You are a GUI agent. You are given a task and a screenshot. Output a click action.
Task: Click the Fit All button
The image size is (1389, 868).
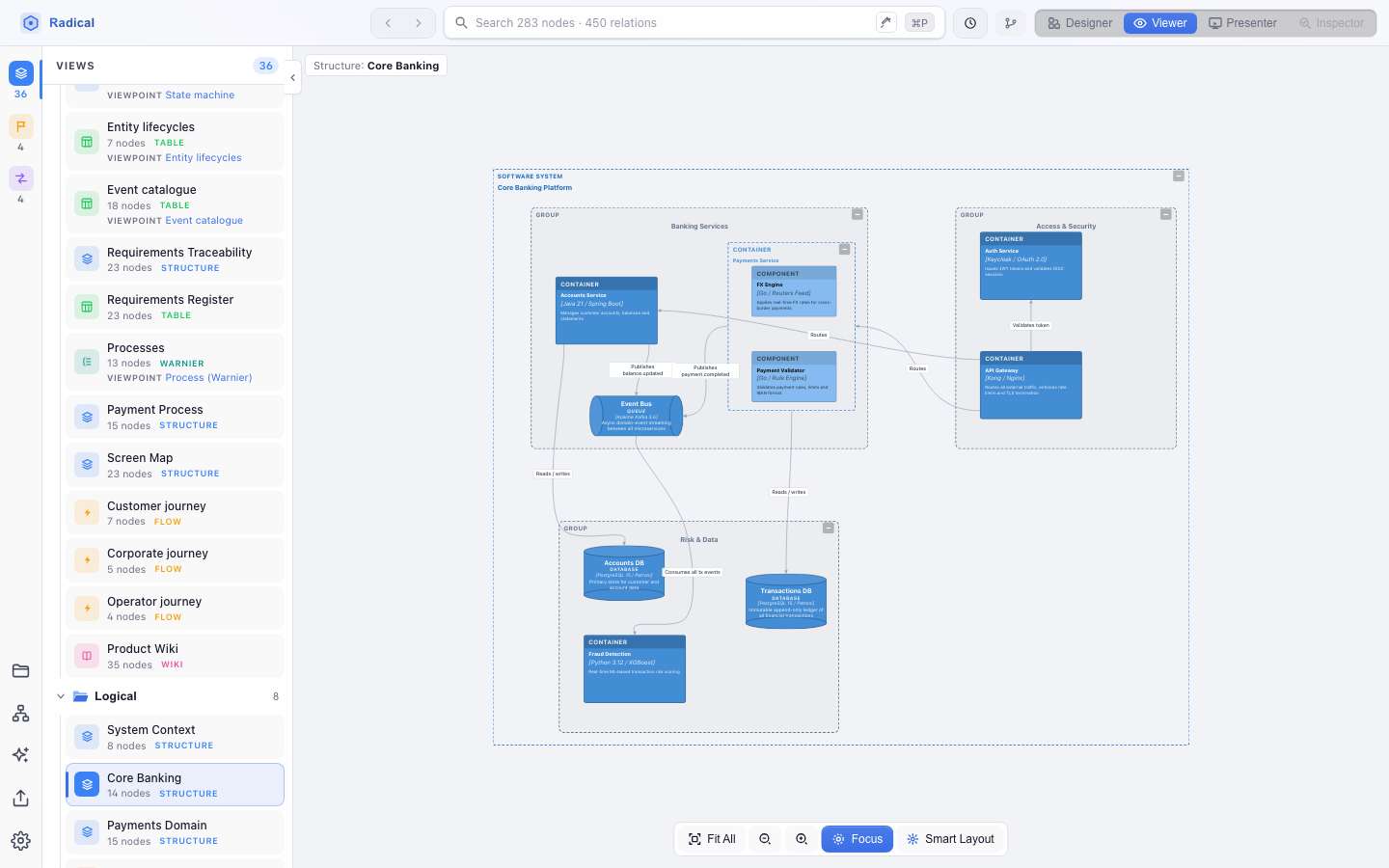pyautogui.click(x=712, y=839)
